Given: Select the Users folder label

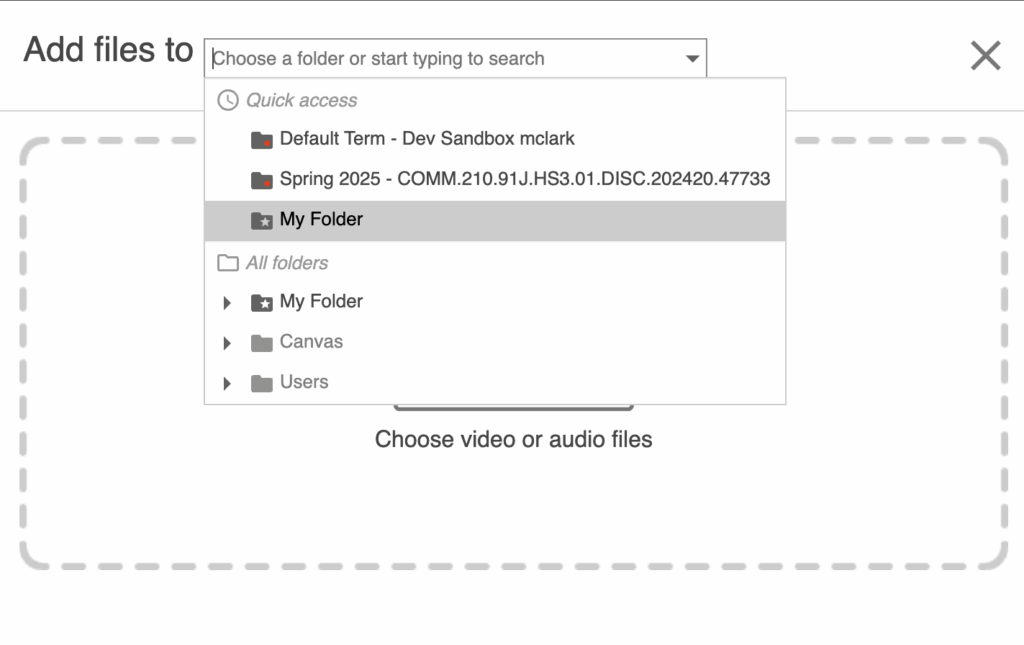Looking at the screenshot, I should [304, 383].
